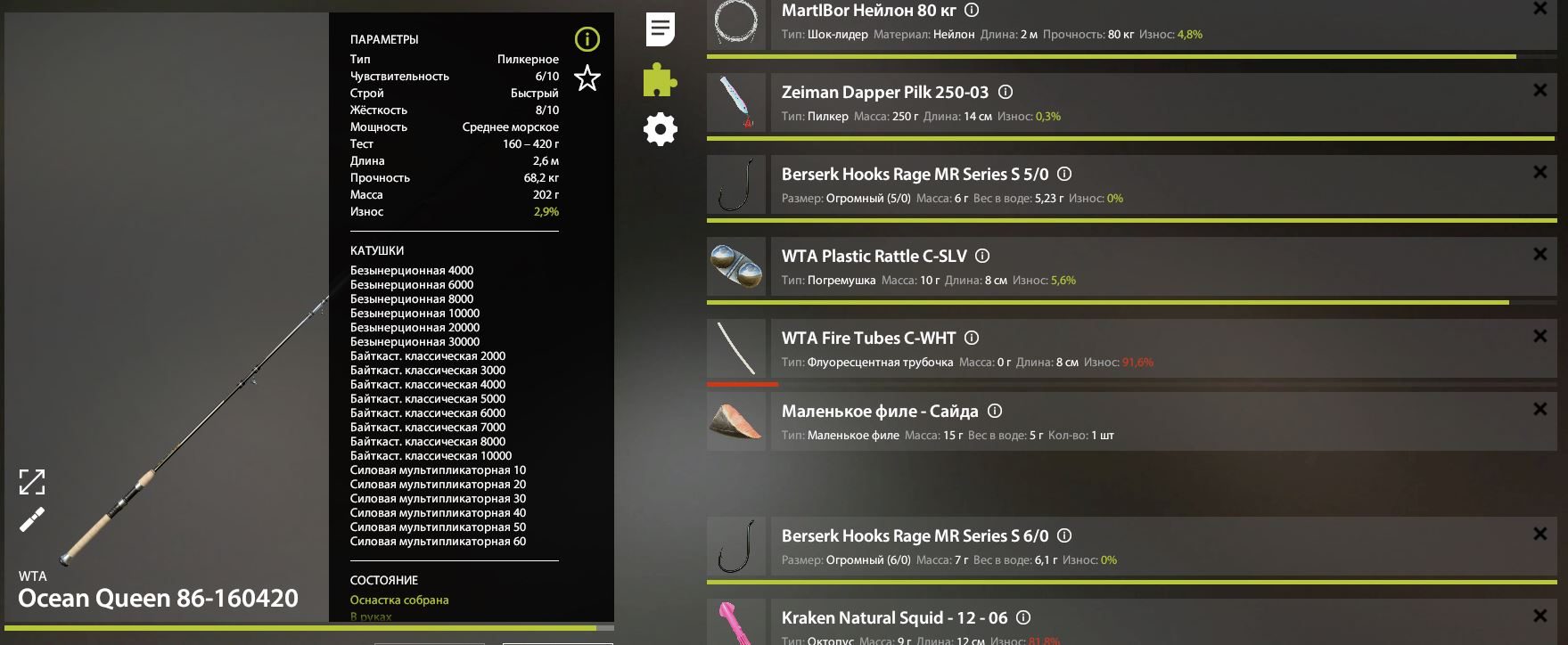Viewport: 1568px width, 645px height.
Task: Click the Маленькое филе - Сайда title
Action: click(x=880, y=412)
